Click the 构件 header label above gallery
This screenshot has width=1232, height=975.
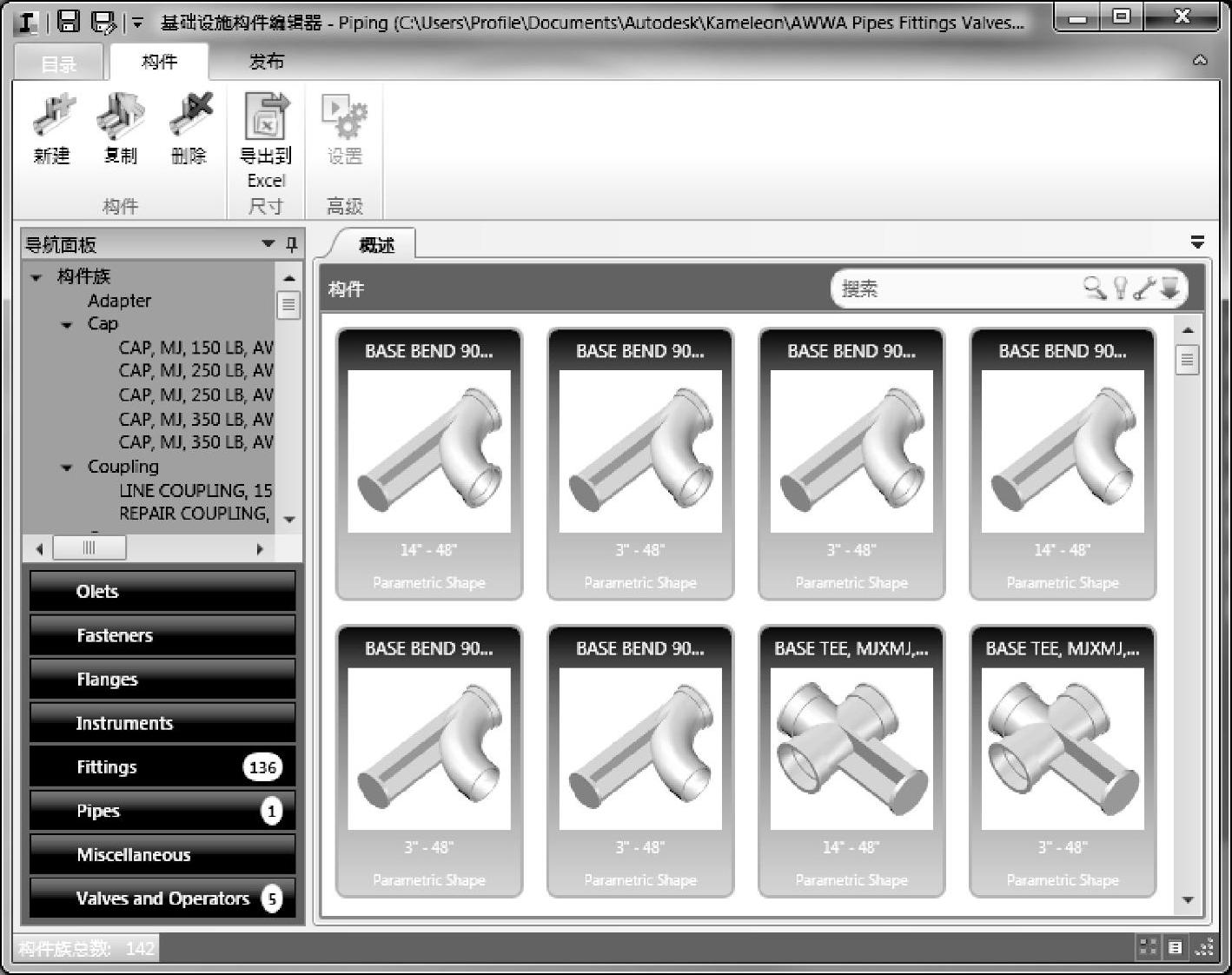pos(346,289)
